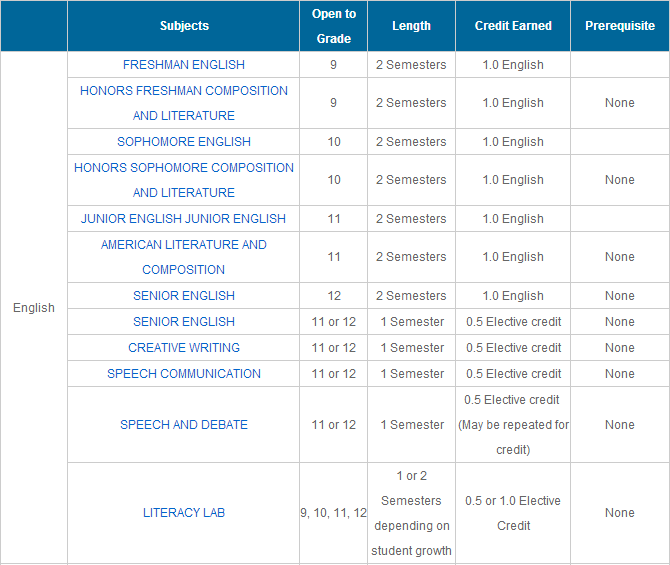Select HONORS SOPHOMORE COMPOSITION AND LITERATURE link
Screen dimensions: 670x565
[x=183, y=180]
